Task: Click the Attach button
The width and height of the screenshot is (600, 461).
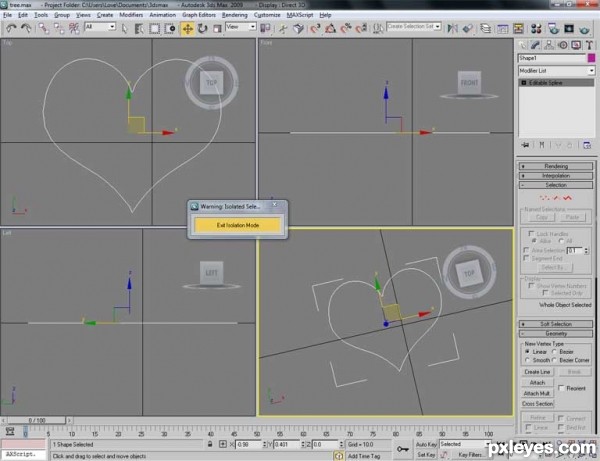Action: click(x=537, y=383)
